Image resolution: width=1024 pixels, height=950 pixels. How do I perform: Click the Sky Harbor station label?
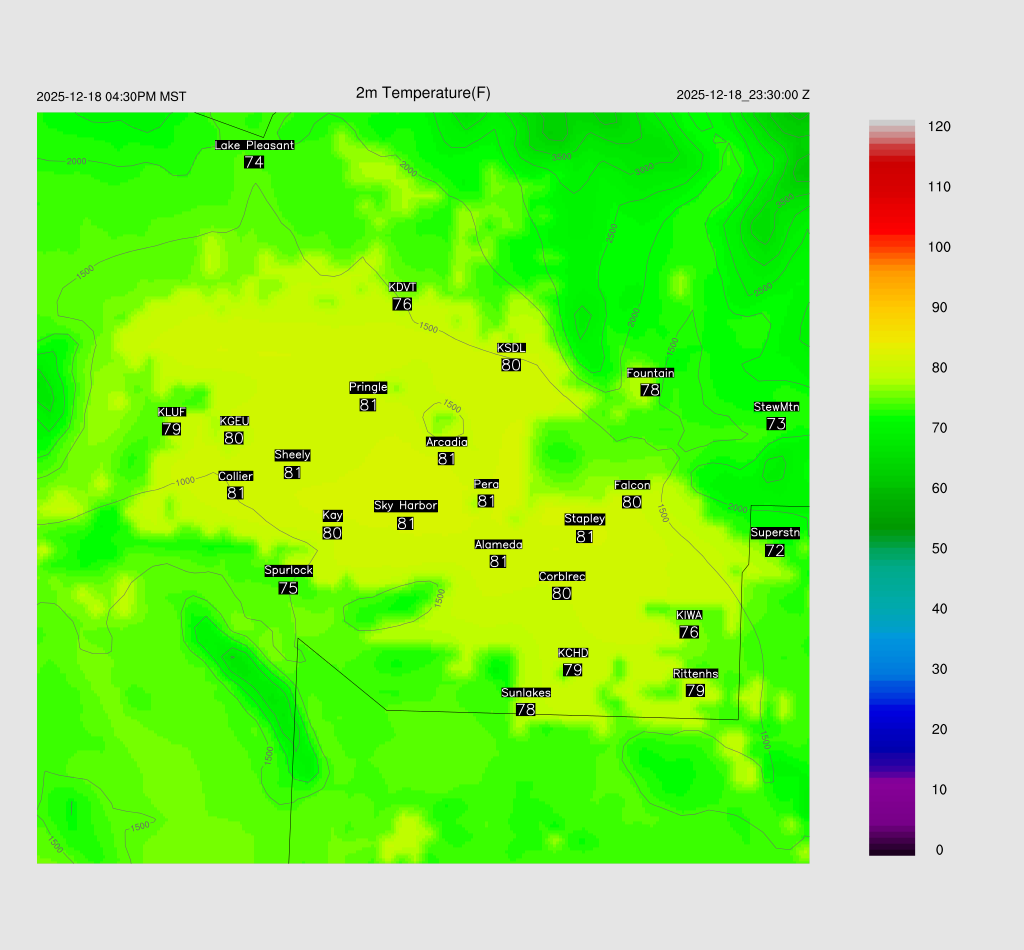click(x=405, y=506)
